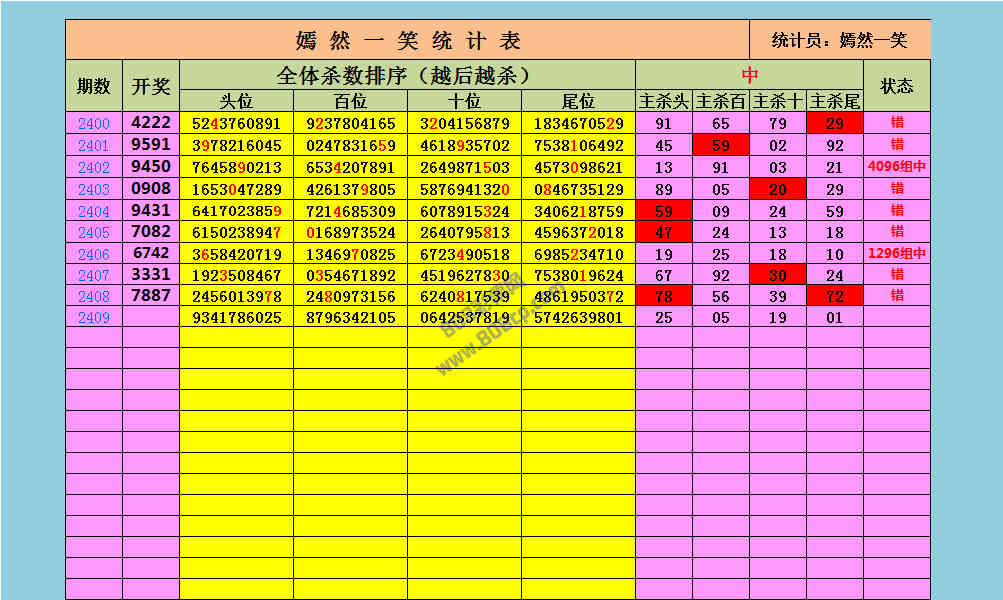This screenshot has height=600, width=1003.
Task: Click the 嫣然一笑统计表 title cell
Action: tap(408, 40)
